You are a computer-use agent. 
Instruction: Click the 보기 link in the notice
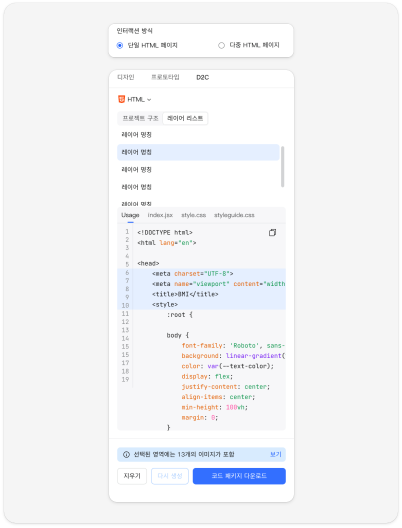[276, 455]
